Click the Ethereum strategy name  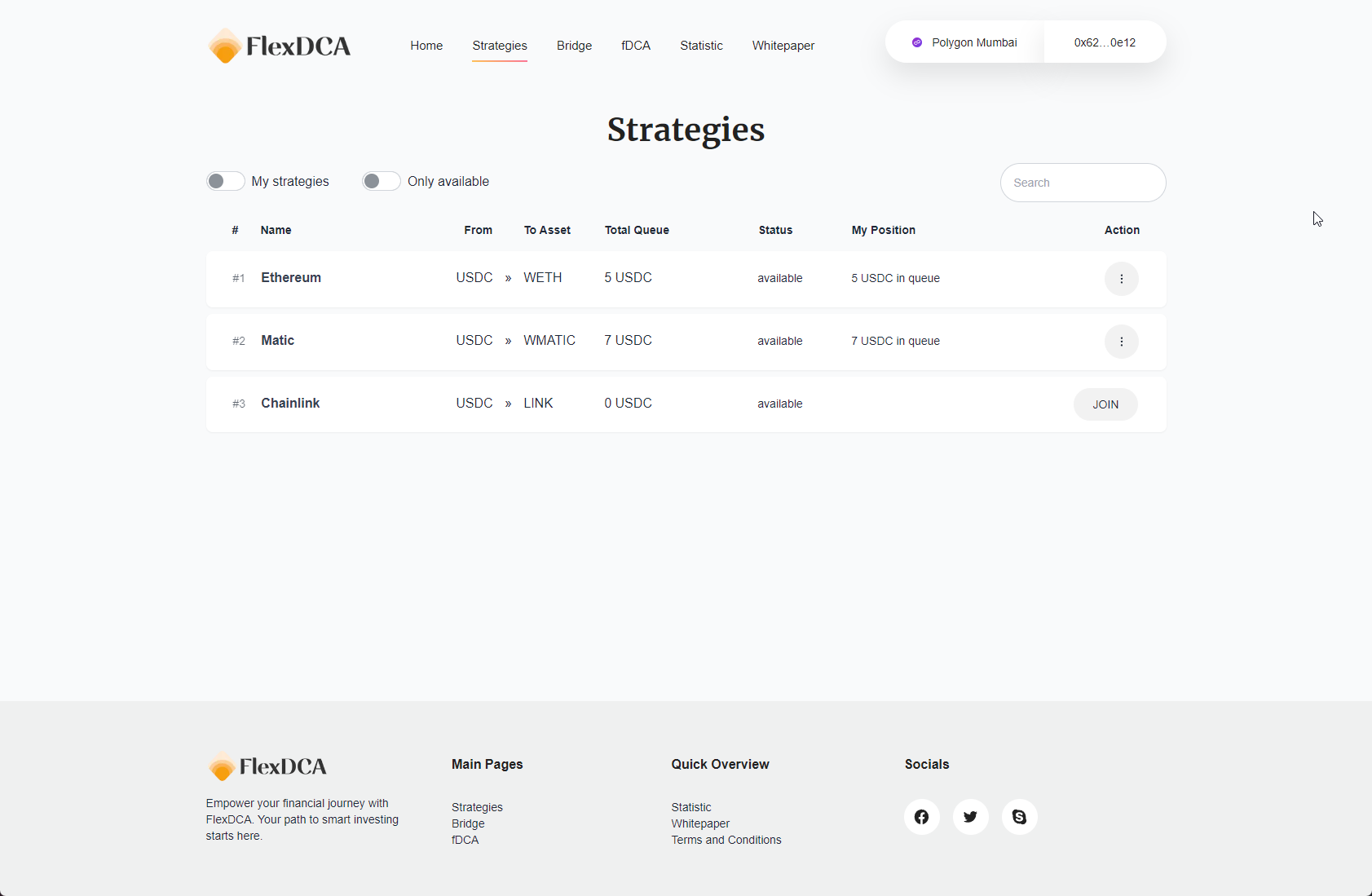(291, 277)
